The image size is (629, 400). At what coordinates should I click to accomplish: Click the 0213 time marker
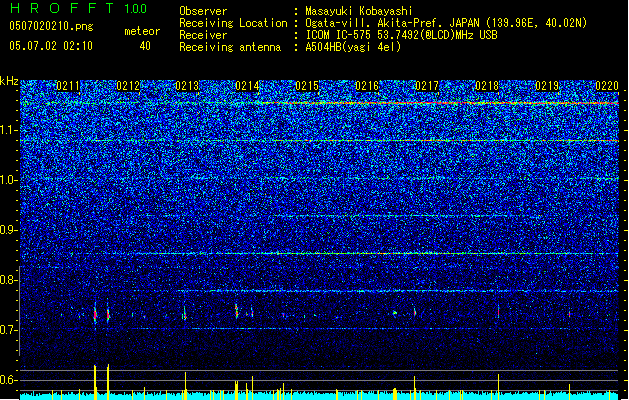(x=187, y=86)
